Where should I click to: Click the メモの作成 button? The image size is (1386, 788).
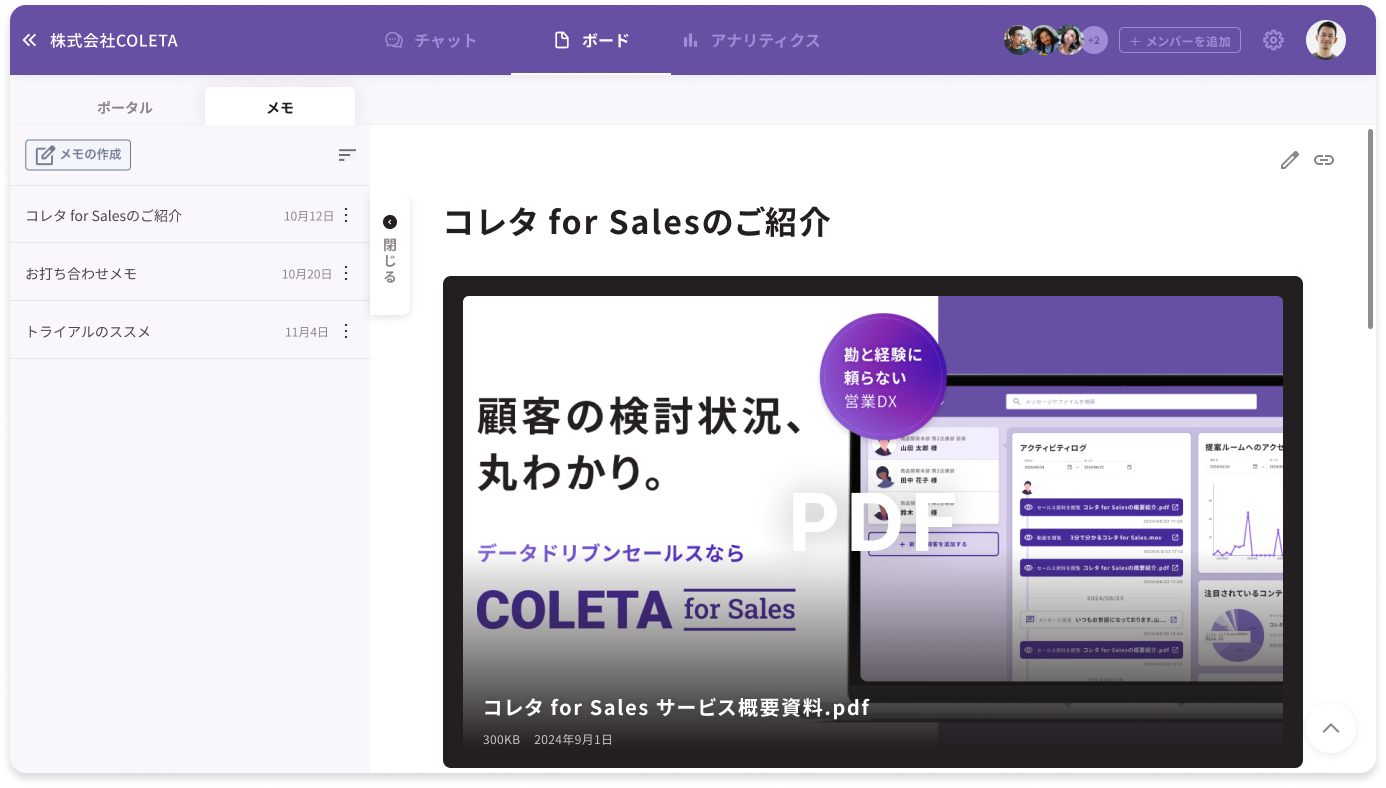coord(78,155)
